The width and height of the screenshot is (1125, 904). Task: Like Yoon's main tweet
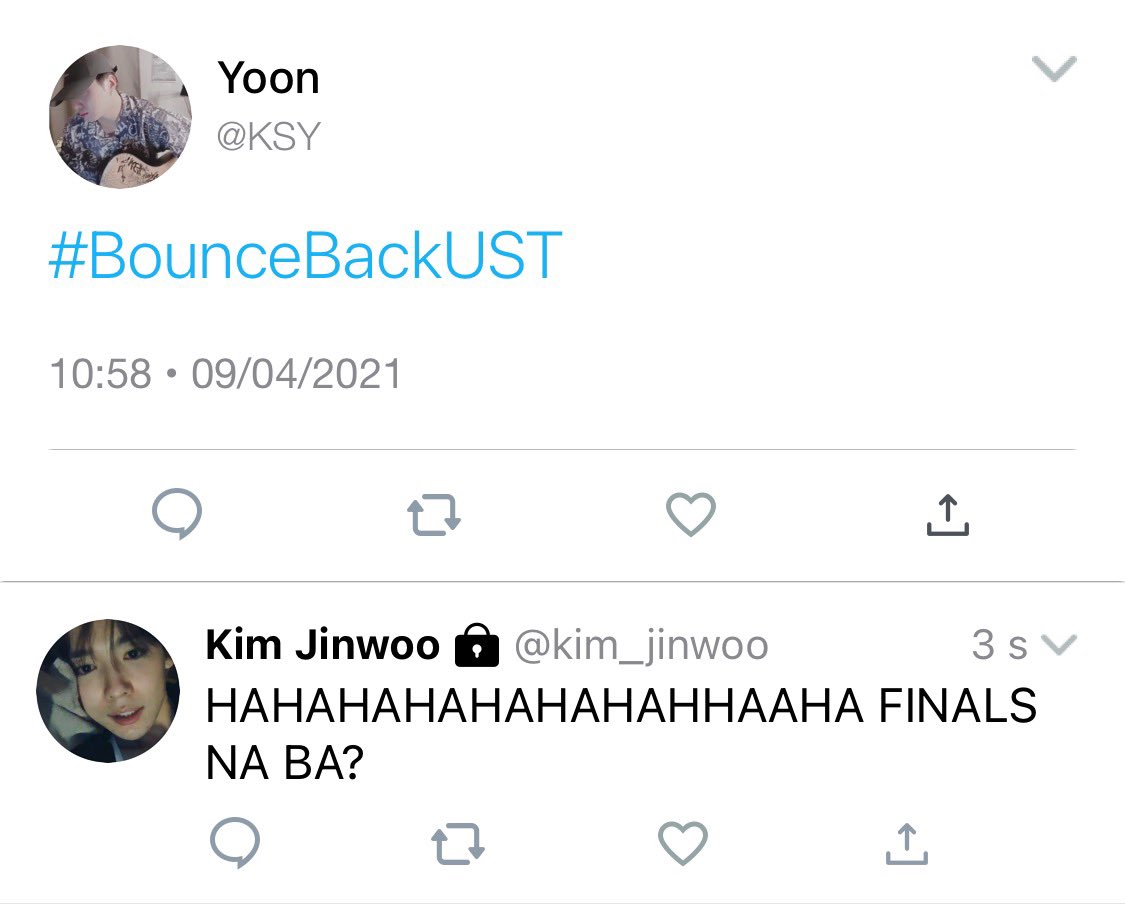click(691, 514)
